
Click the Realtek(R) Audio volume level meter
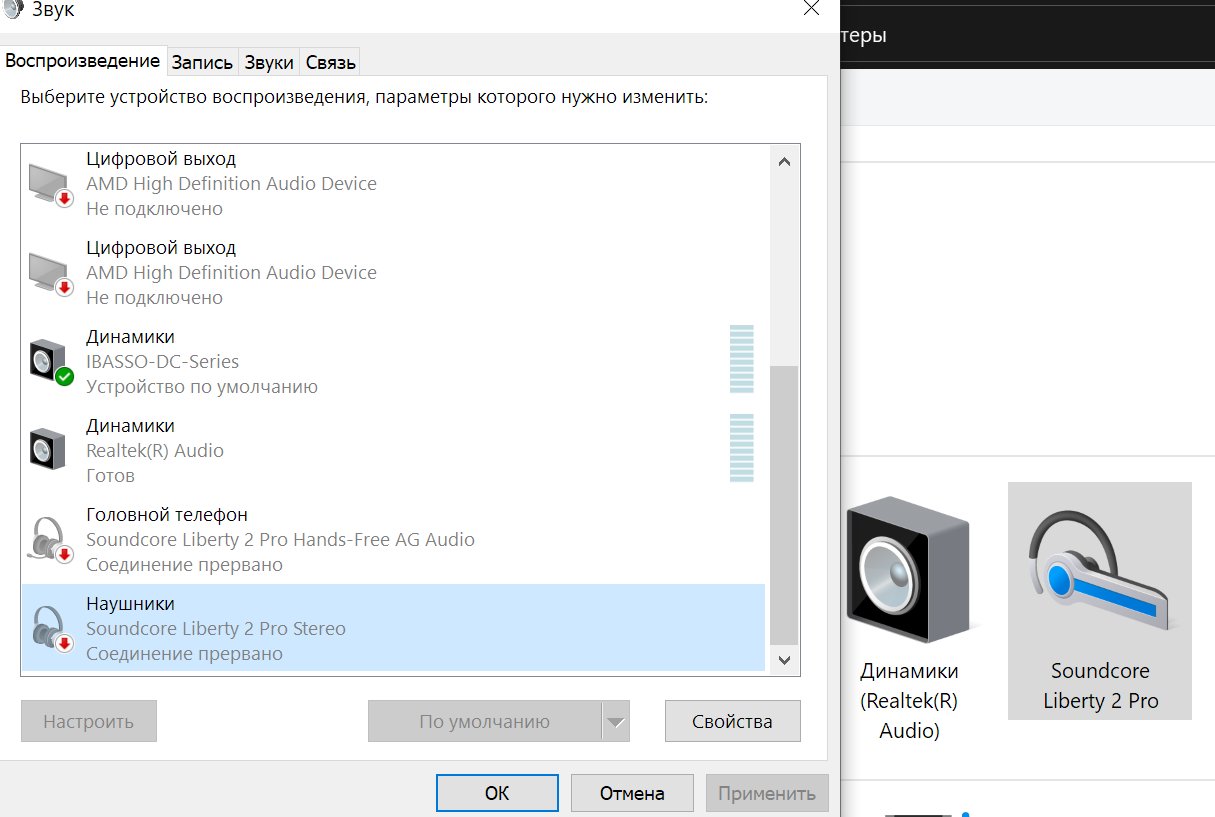click(x=741, y=448)
